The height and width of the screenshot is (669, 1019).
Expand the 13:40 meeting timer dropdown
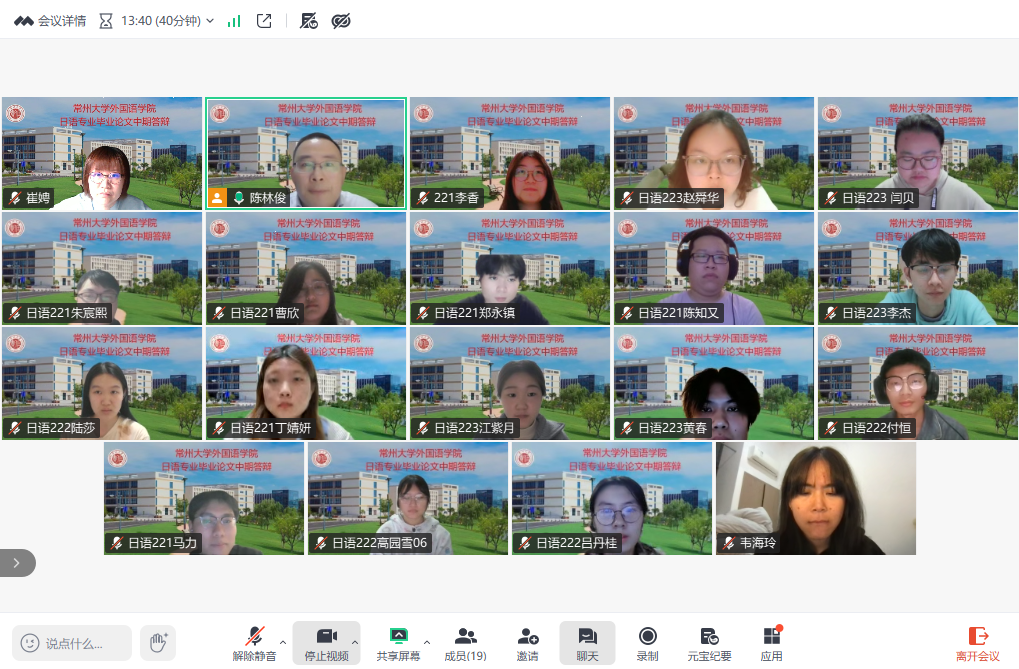210,21
